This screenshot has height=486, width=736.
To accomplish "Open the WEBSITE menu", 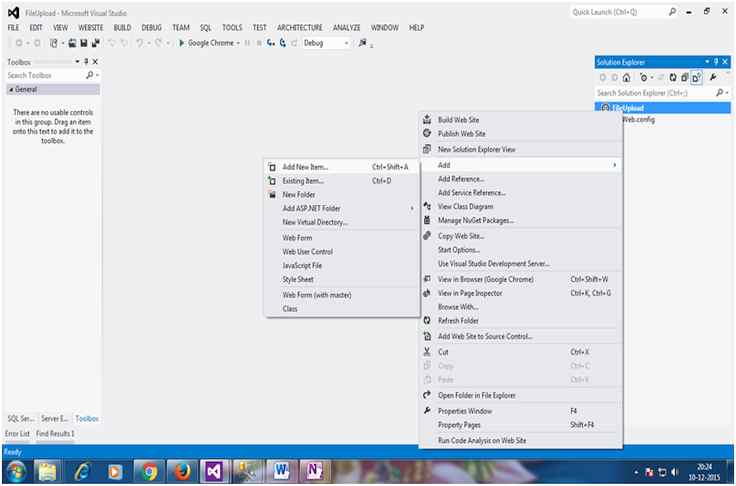I will point(91,28).
